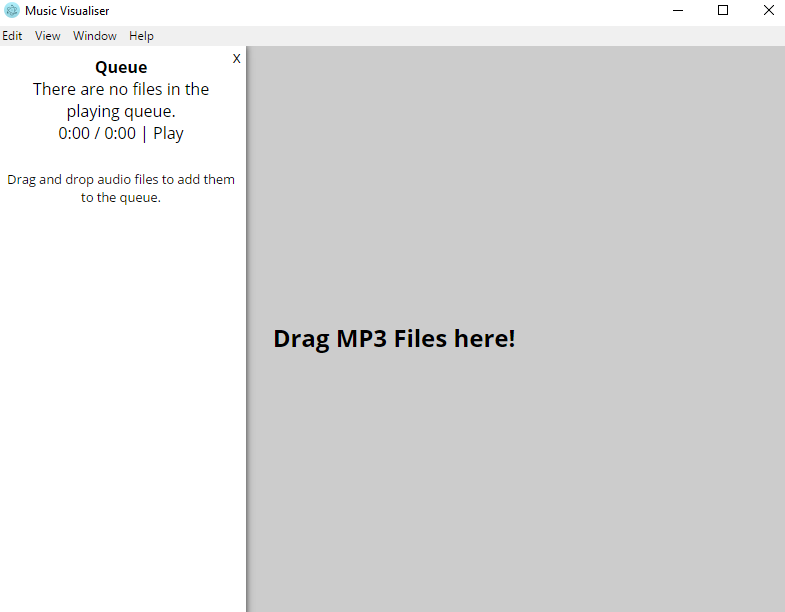
Task: Open the Help menu
Action: click(141, 36)
